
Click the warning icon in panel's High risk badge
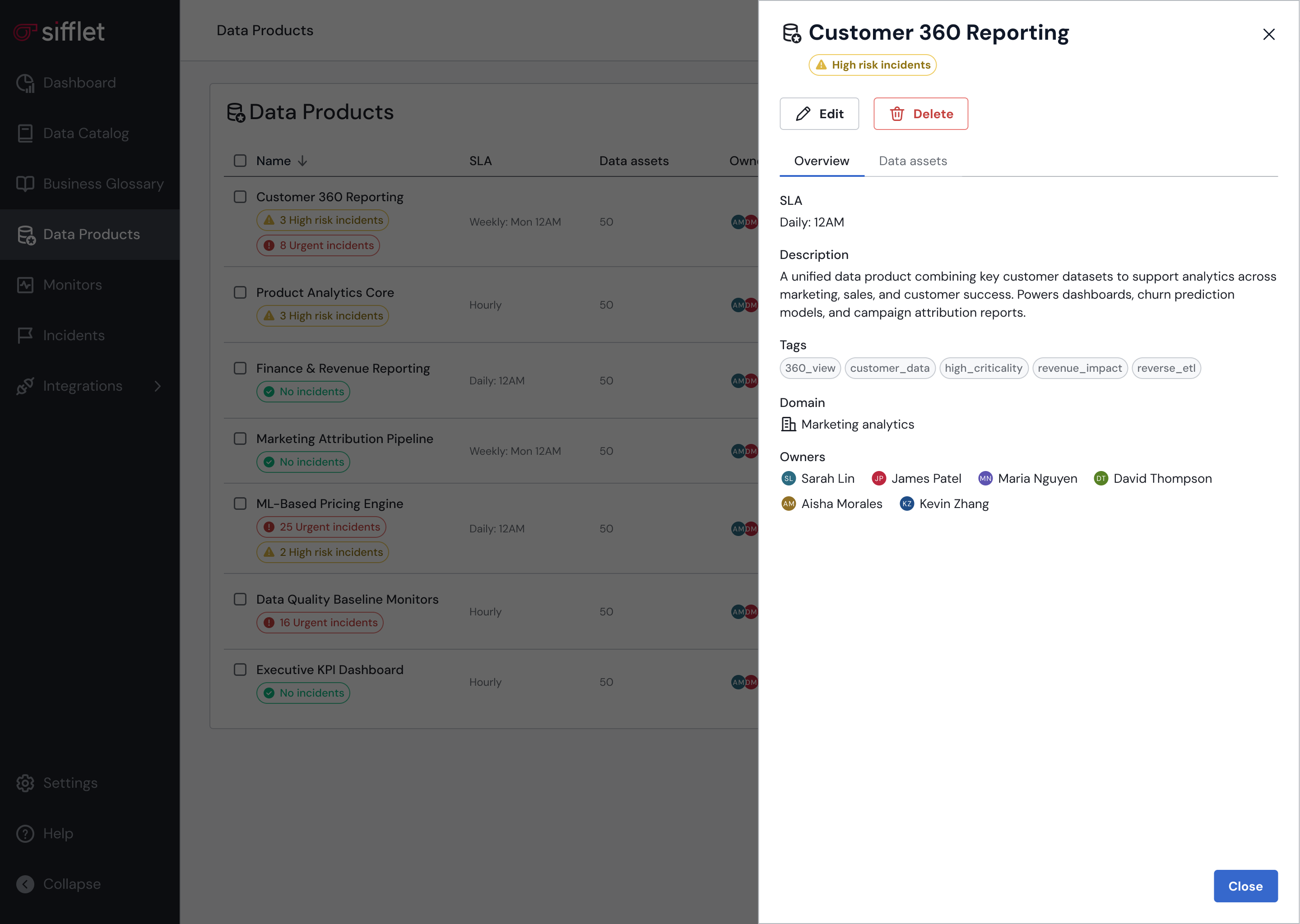tap(822, 65)
